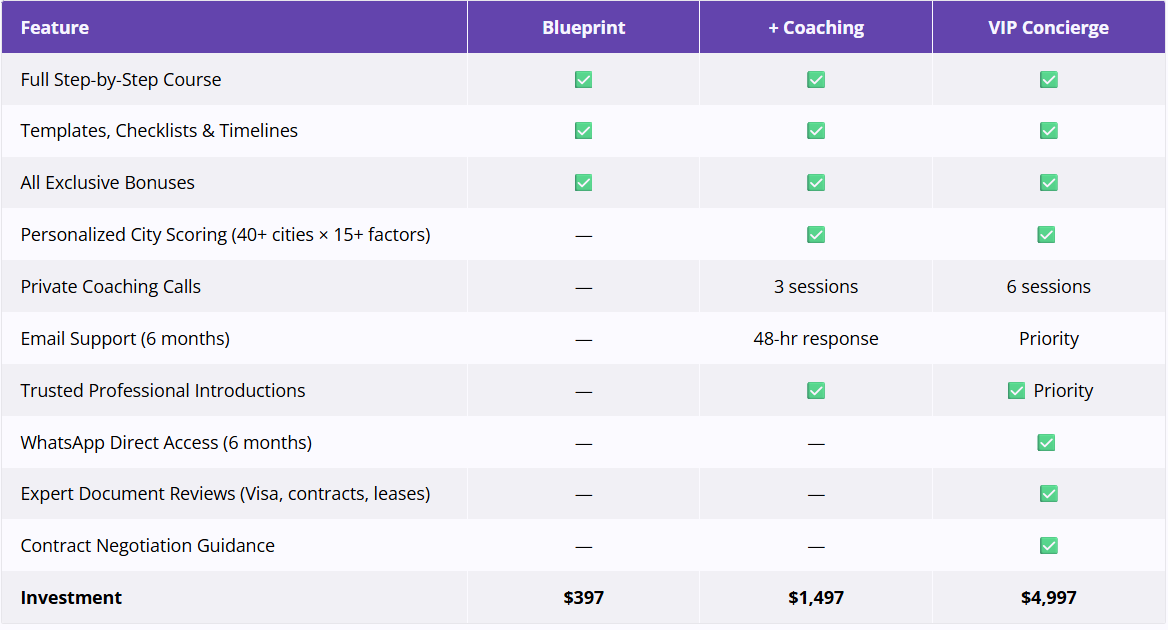1168x630 pixels.
Task: Click Blueprint checkmark for All Exclusive Bonuses
Action: coord(583,183)
